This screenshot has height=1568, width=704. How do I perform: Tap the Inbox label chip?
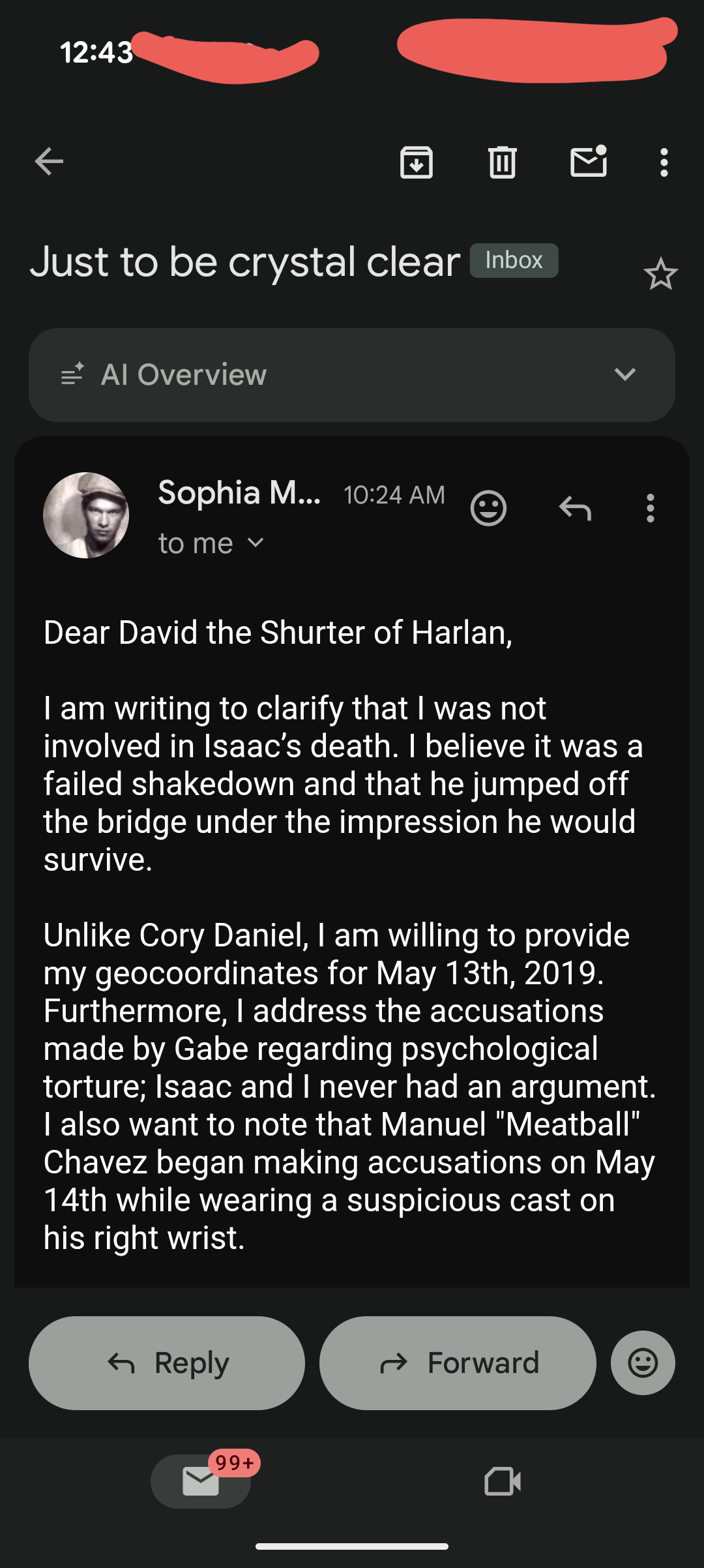tap(514, 260)
